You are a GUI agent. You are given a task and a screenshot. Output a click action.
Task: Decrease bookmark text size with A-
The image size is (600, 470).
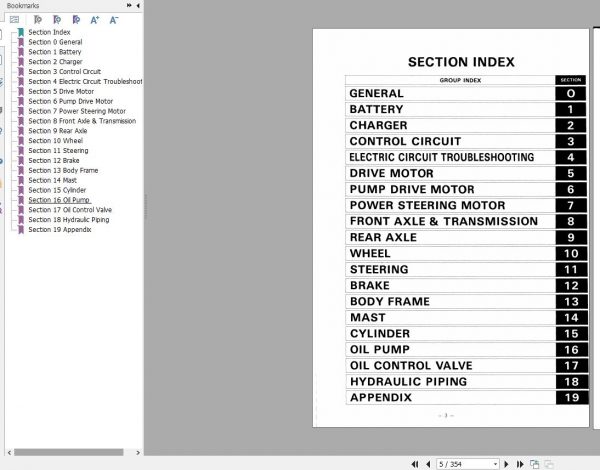(114, 20)
